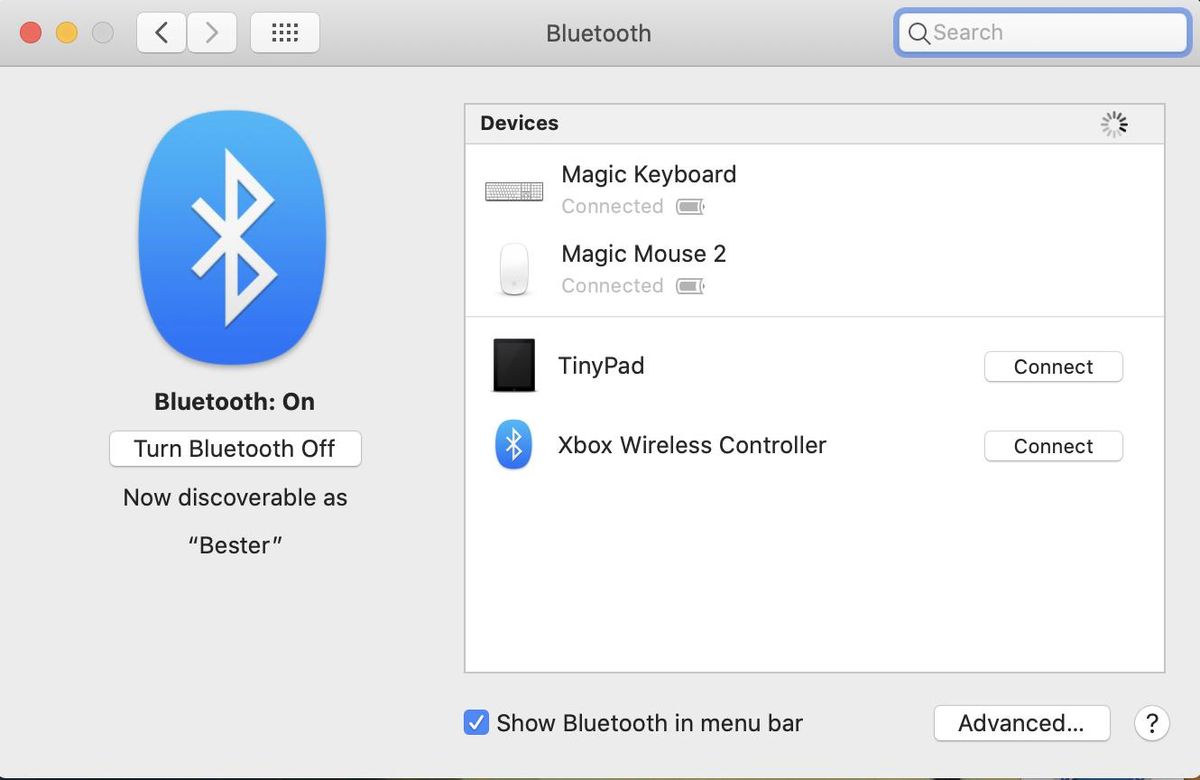Close the Bluetooth window with red button

(x=31, y=33)
